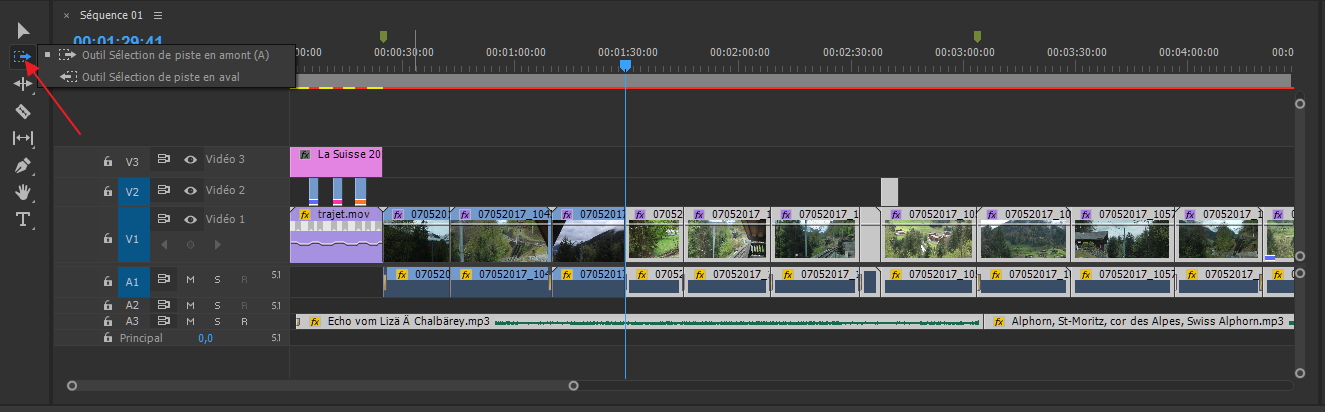Grab the horizontal zoom scrollbar's left handle
1325x412 pixels.
point(71,385)
